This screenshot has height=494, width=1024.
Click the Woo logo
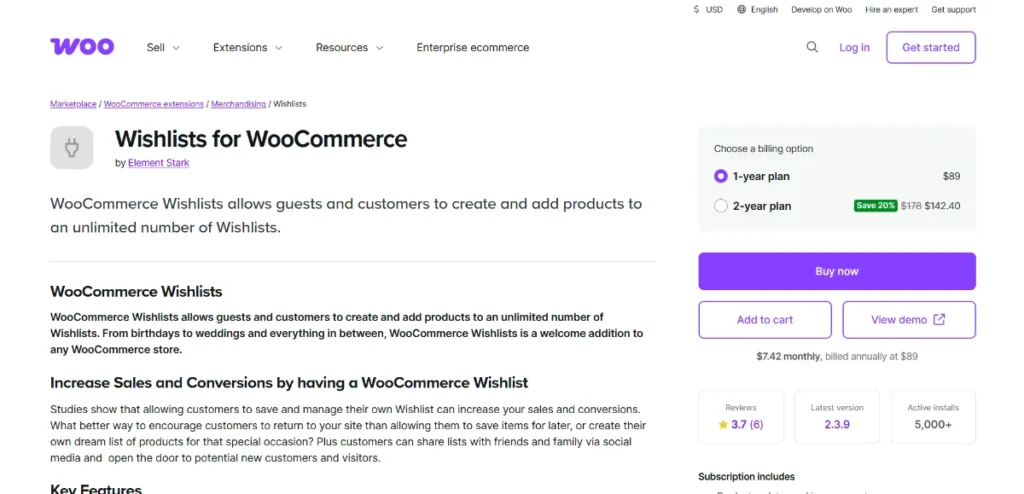(x=82, y=47)
